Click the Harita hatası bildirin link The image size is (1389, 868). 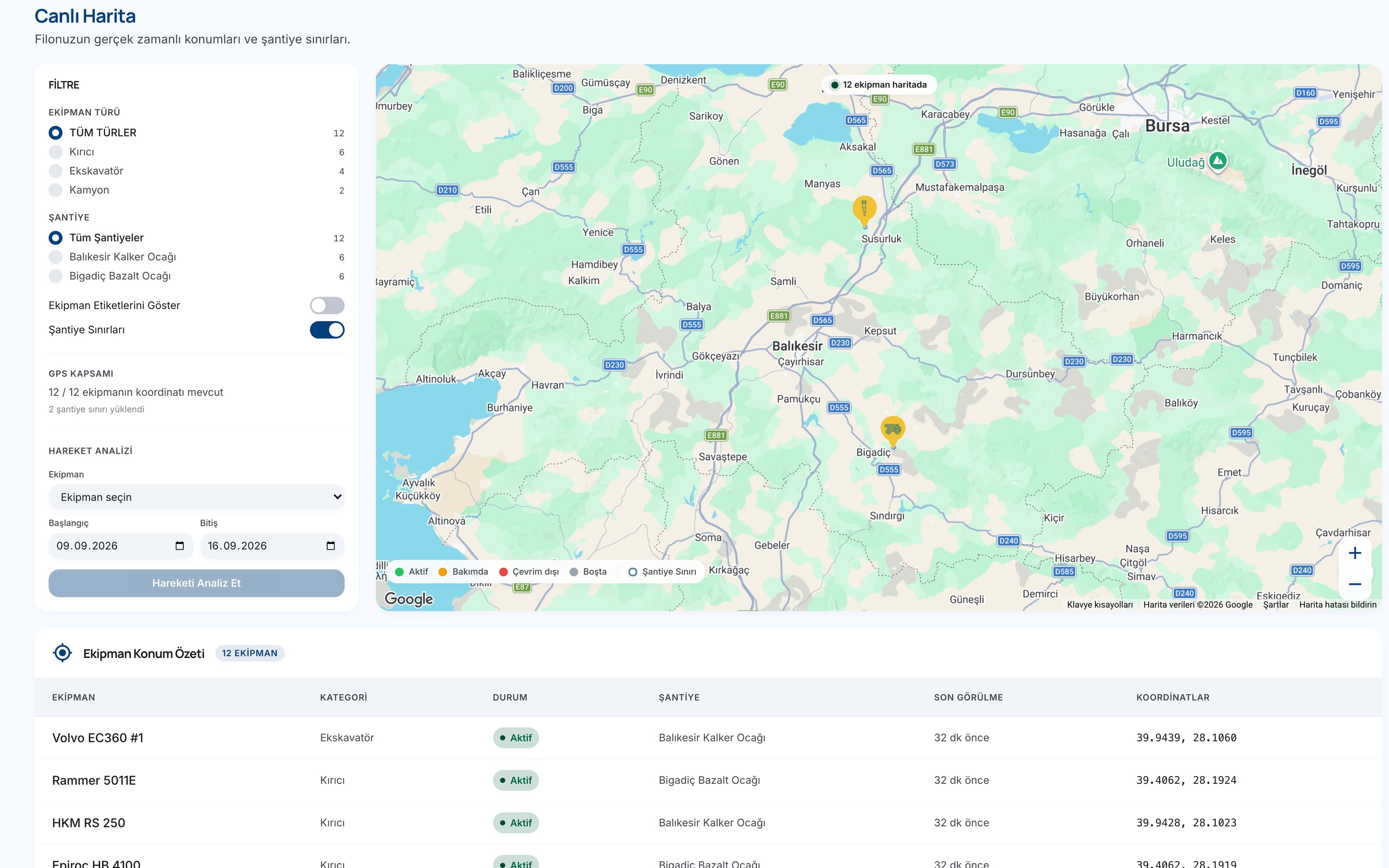coord(1337,605)
